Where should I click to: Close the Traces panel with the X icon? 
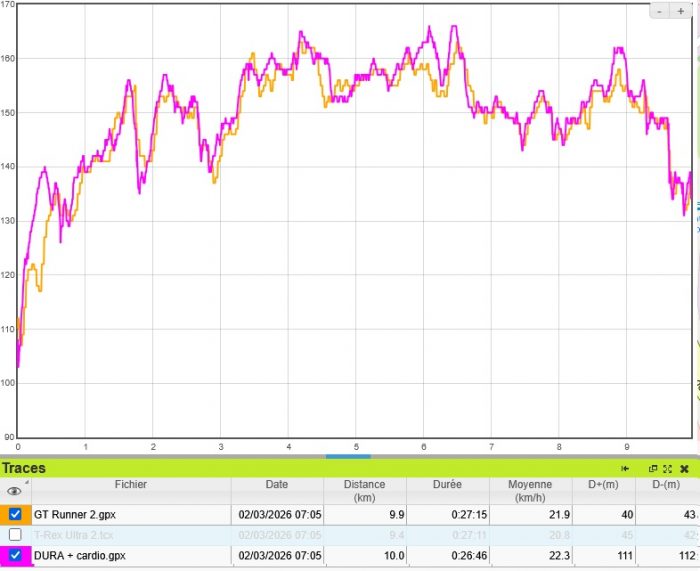pyautogui.click(x=684, y=468)
